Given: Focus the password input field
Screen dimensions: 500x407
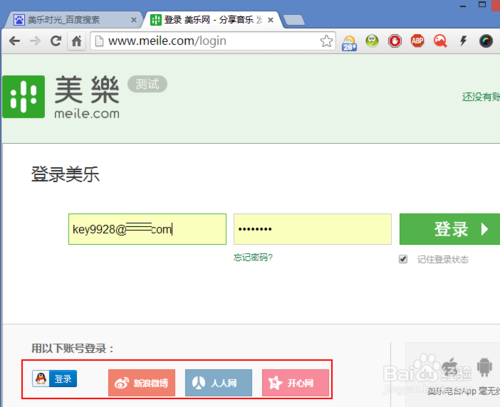Looking at the screenshot, I should point(312,229).
